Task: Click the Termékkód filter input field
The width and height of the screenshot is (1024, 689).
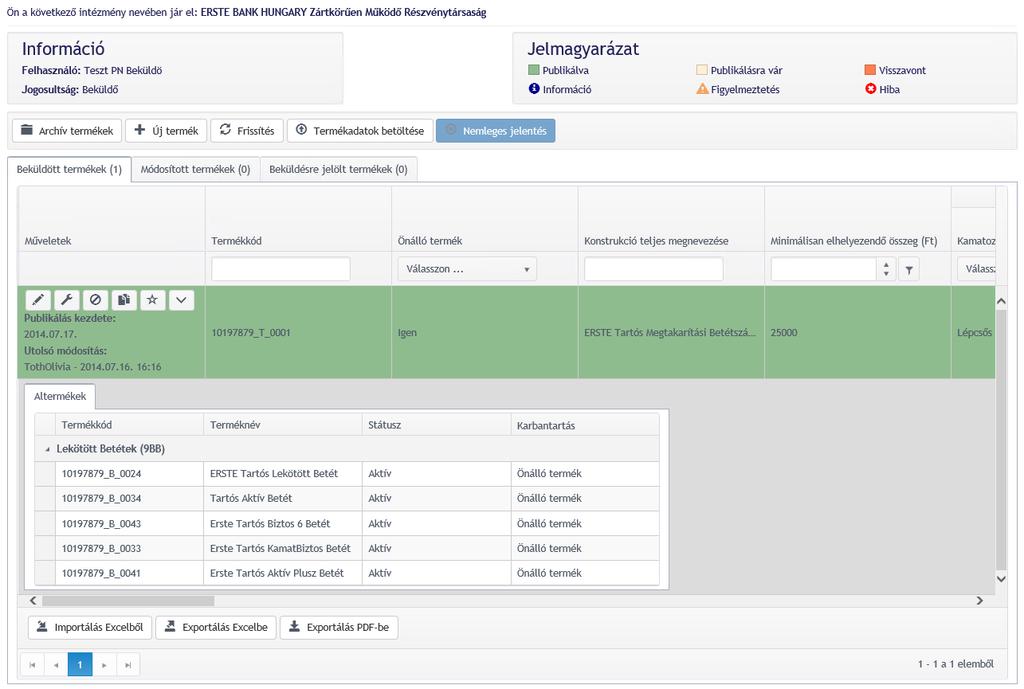Action: 281,269
